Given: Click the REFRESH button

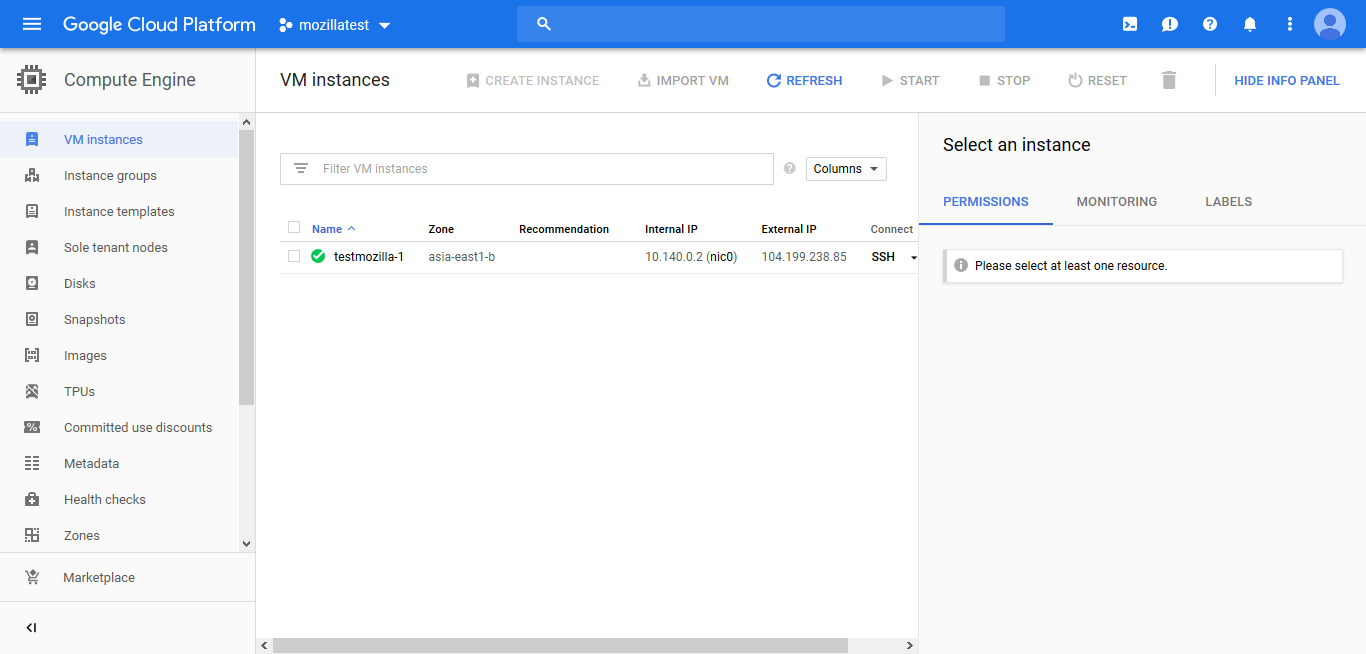Looking at the screenshot, I should pos(804,80).
